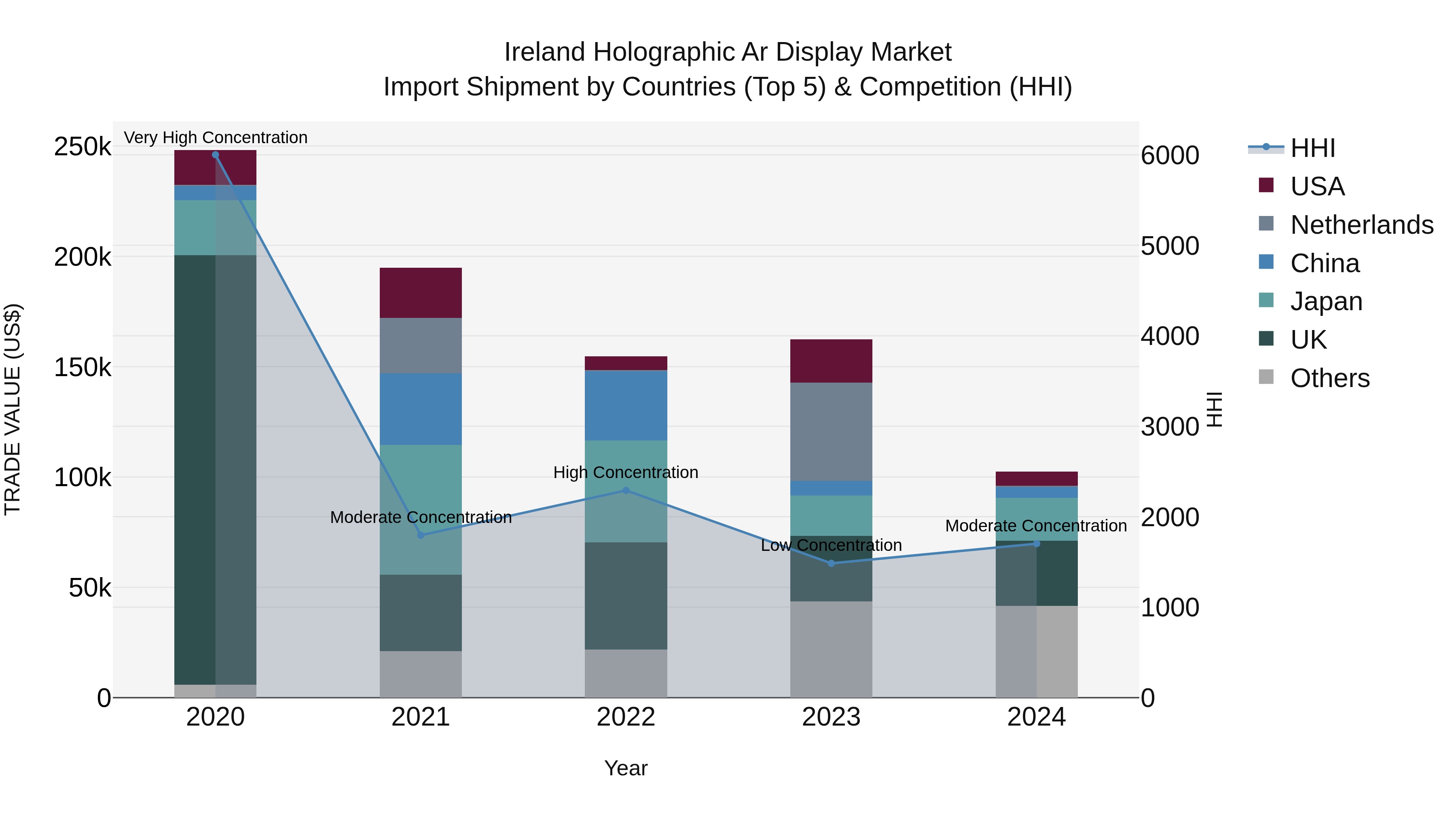Click the rotated HHI right-axis title
The width and height of the screenshot is (1456, 819).
(x=1214, y=409)
